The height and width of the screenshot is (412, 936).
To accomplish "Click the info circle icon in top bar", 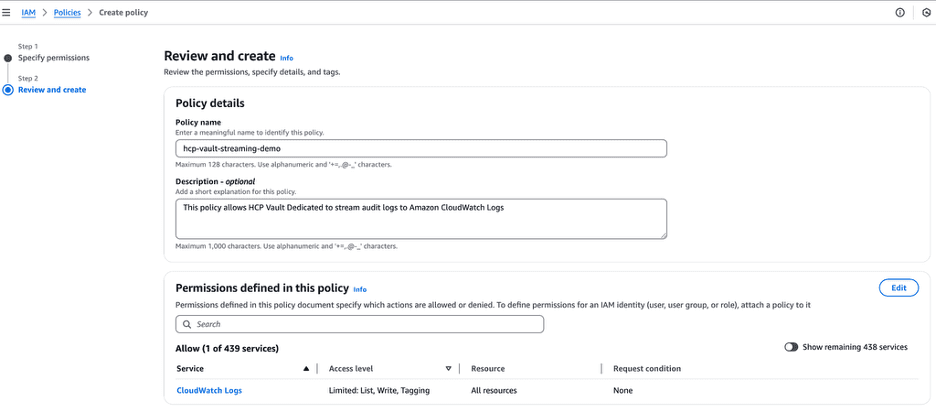I will (899, 13).
